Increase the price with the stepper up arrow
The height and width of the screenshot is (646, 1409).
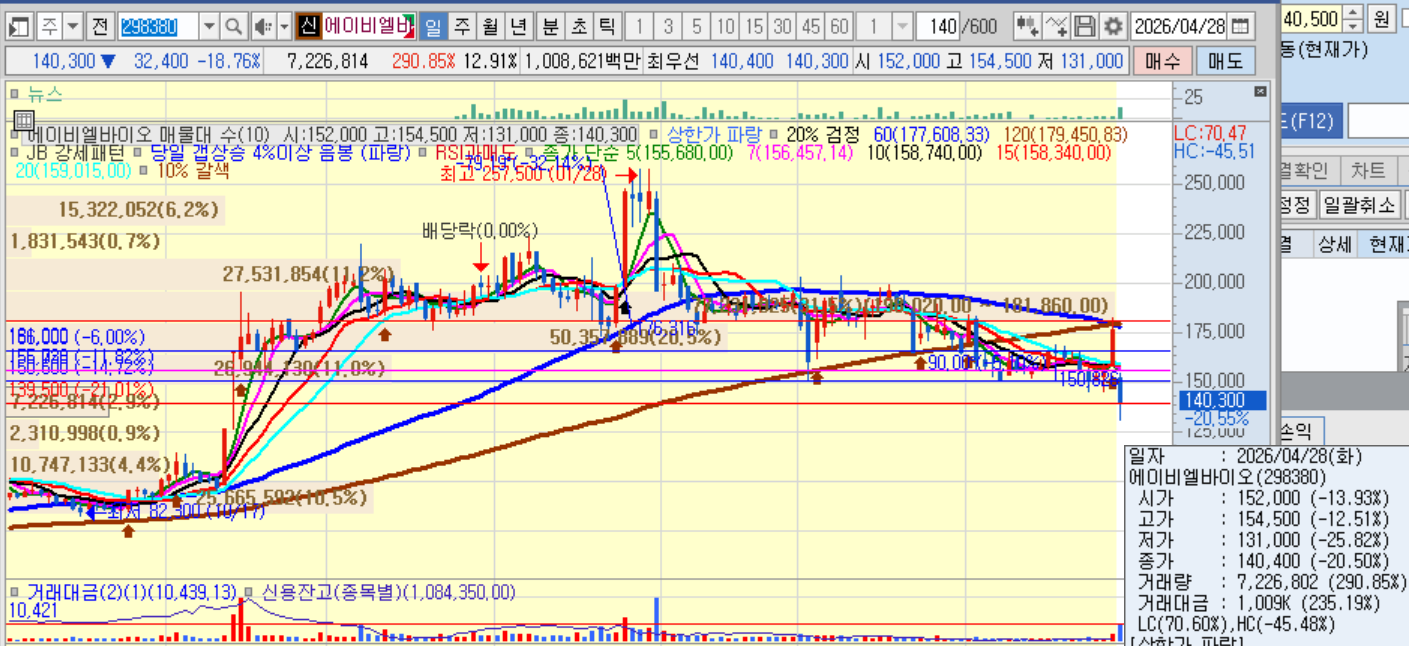click(x=1353, y=11)
